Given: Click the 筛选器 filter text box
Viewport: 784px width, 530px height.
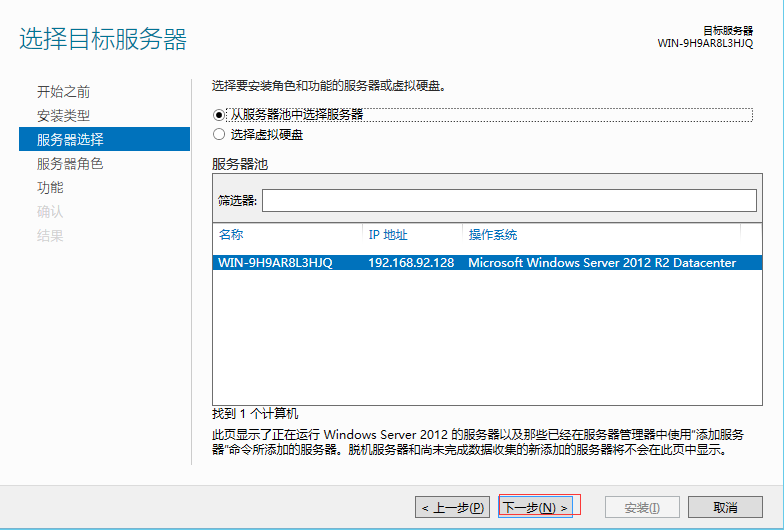Looking at the screenshot, I should [509, 201].
